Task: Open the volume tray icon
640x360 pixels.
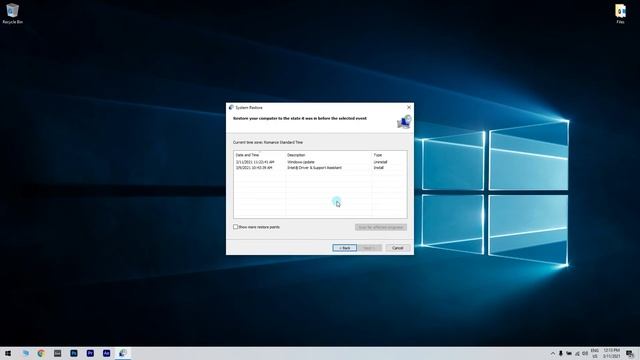Action: [585, 353]
